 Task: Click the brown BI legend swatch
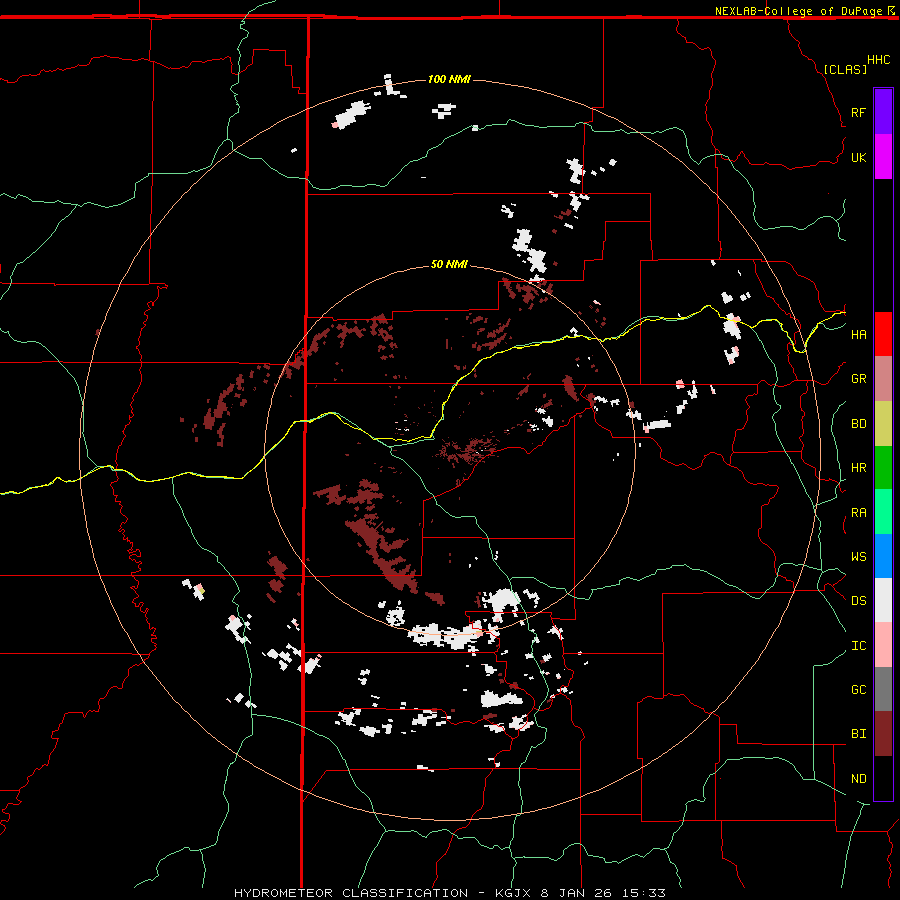pyautogui.click(x=883, y=734)
